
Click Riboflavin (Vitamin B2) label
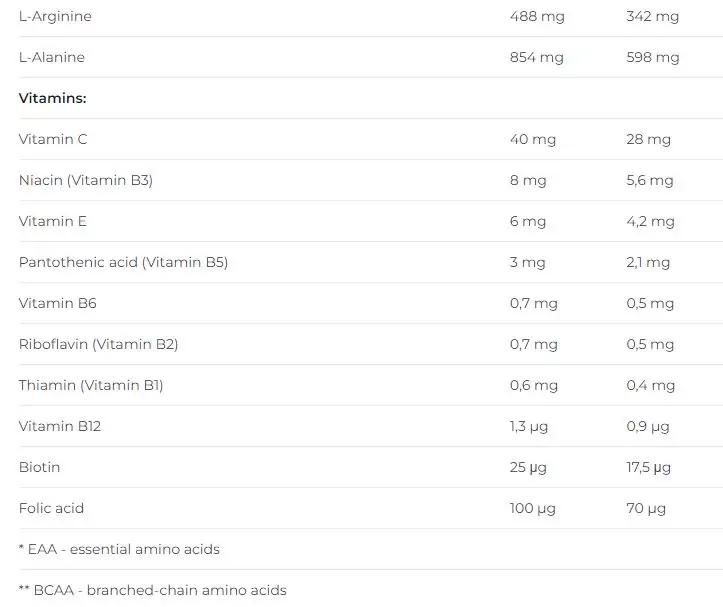(99, 345)
